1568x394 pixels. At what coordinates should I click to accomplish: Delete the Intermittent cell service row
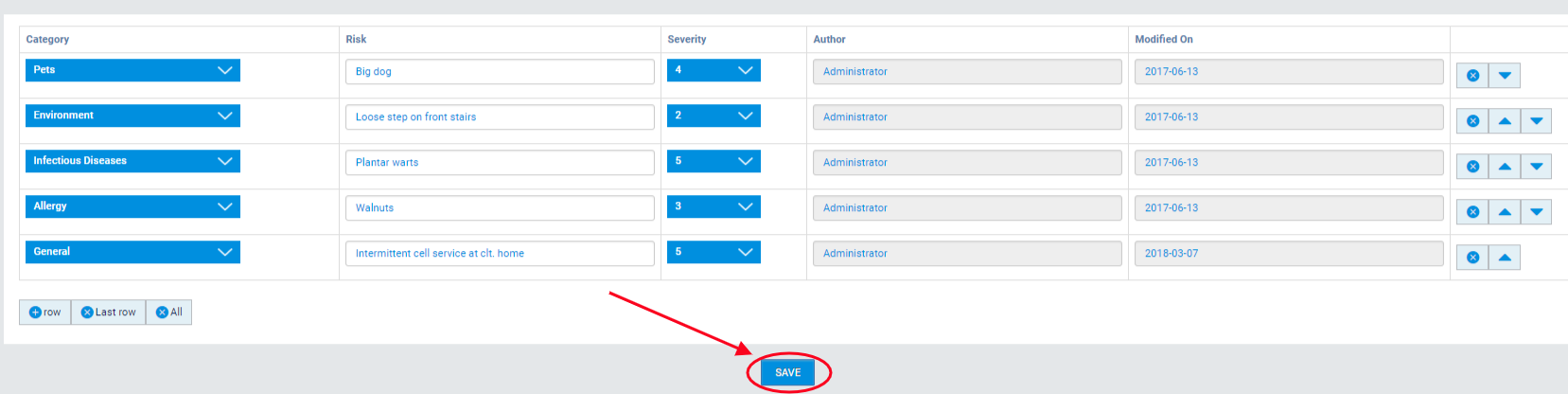[1472, 258]
